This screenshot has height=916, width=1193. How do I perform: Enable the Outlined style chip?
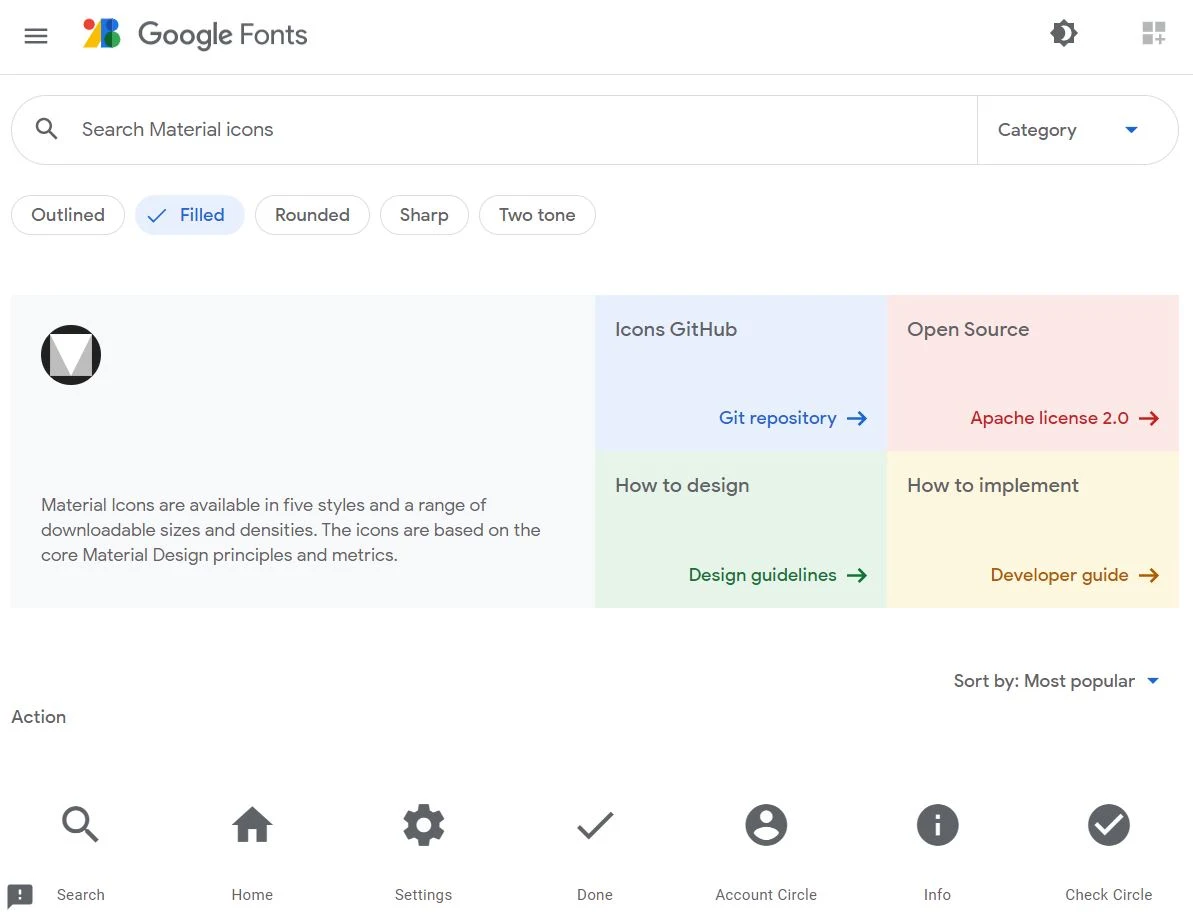tap(68, 215)
